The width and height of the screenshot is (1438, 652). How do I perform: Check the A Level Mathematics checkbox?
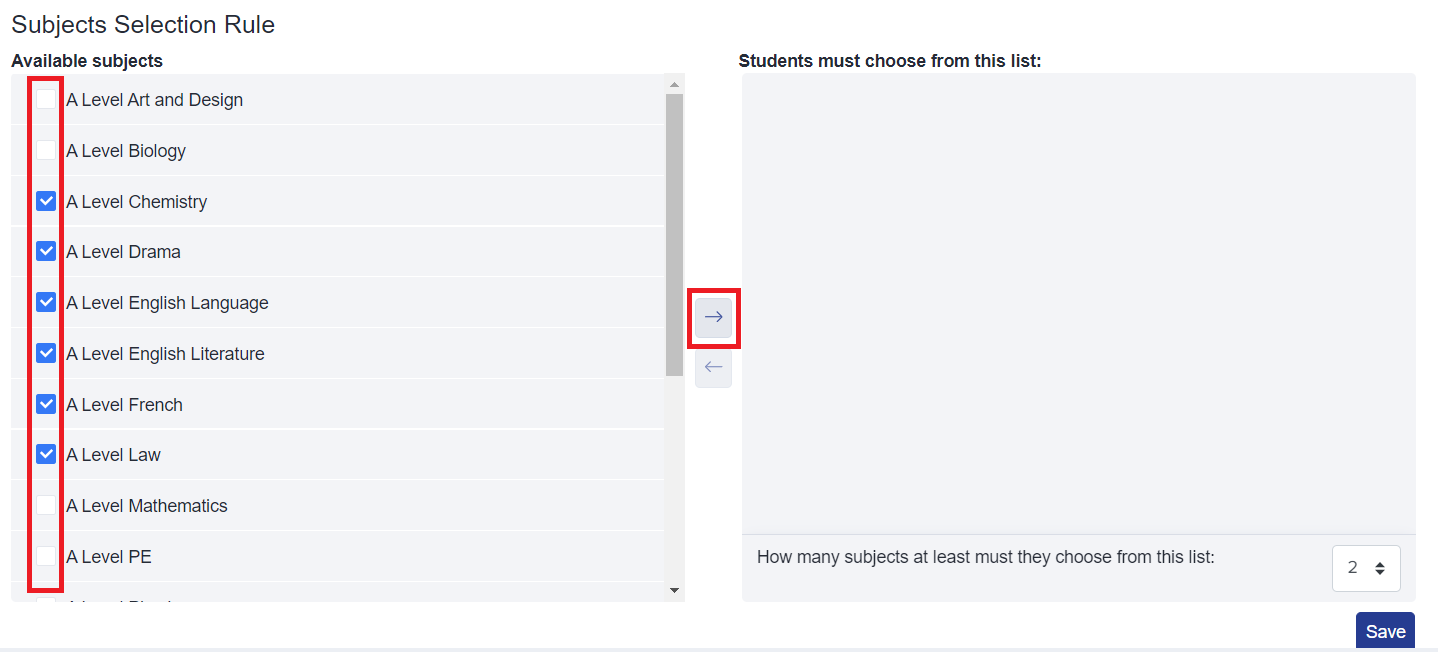point(45,504)
